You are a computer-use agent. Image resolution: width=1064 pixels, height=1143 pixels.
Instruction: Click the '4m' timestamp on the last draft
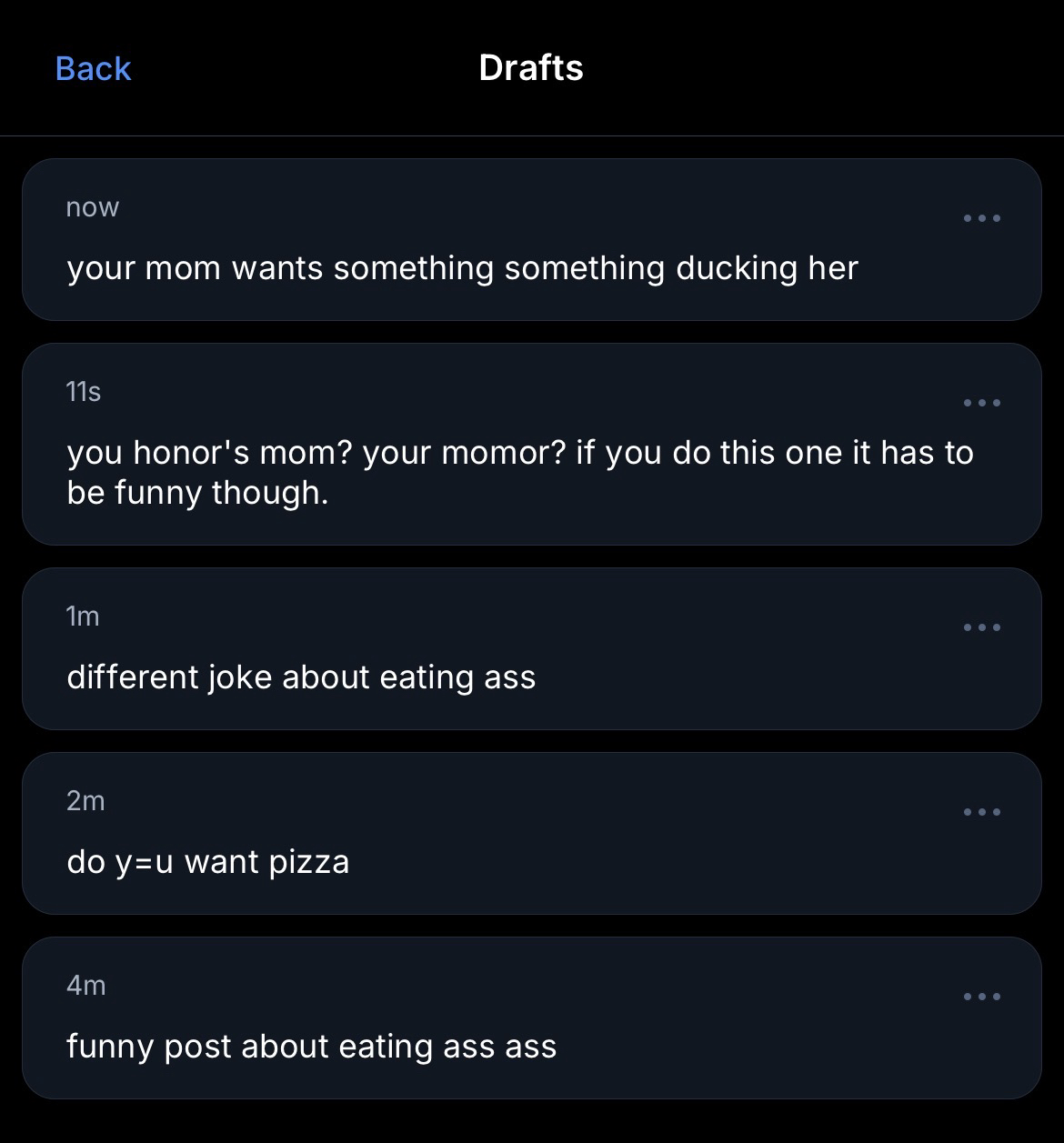tap(86, 986)
